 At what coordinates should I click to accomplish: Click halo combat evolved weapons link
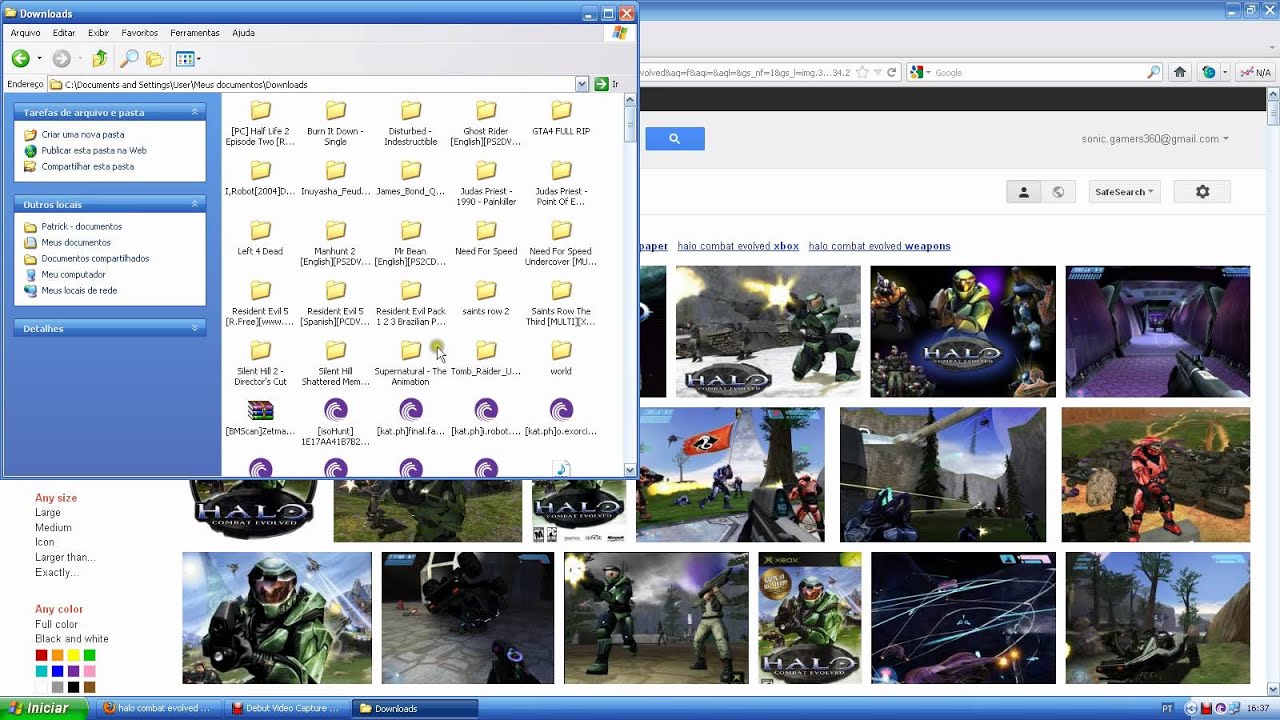pos(880,246)
